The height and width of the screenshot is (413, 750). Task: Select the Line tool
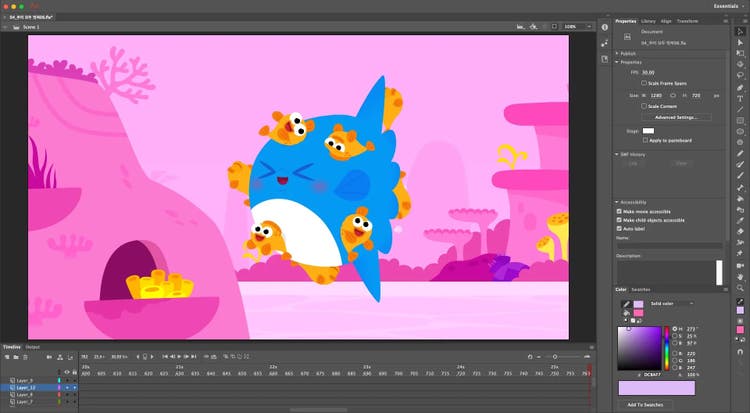[740, 109]
